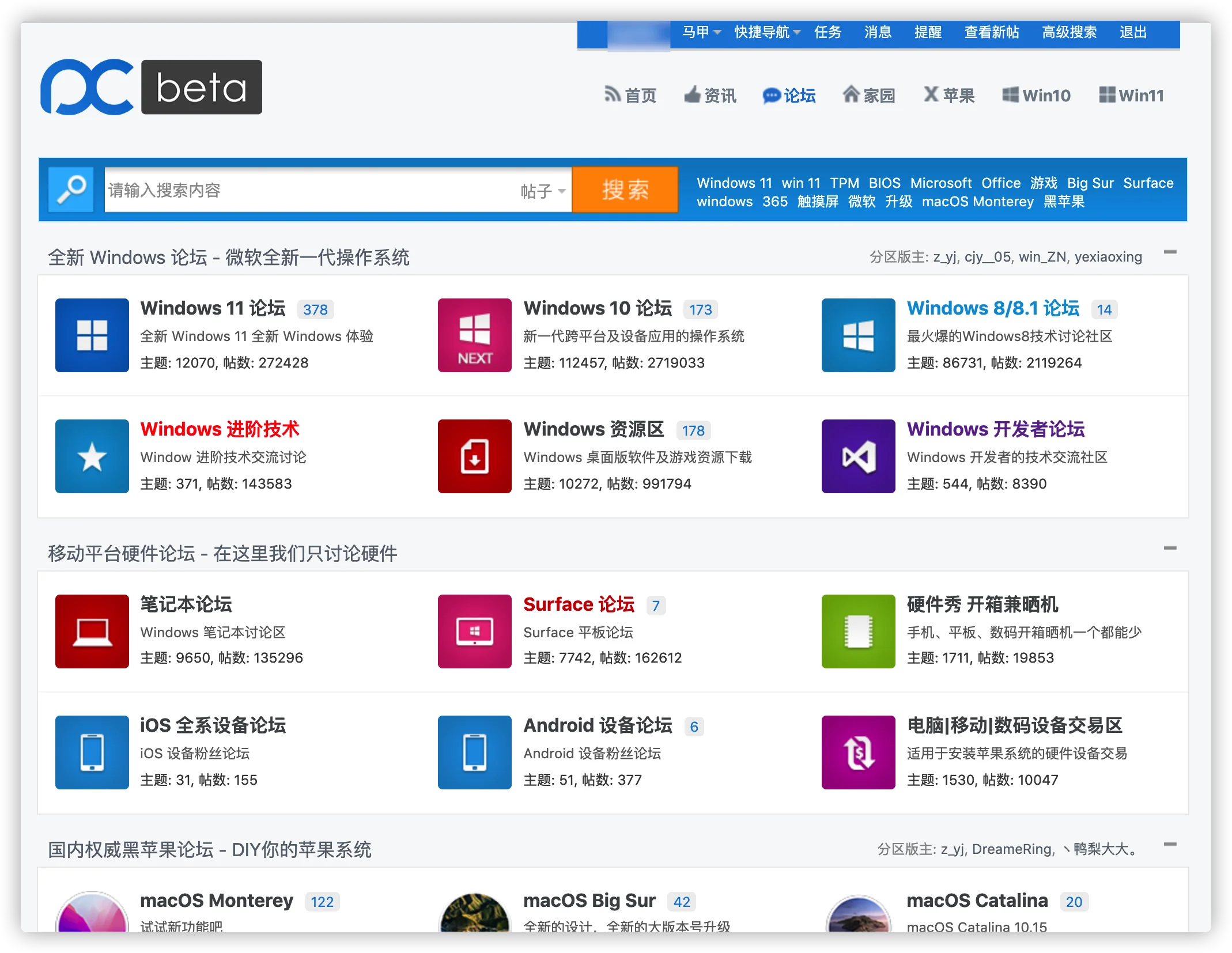
Task: Open the Windows 资源区 download icon
Action: (474, 456)
